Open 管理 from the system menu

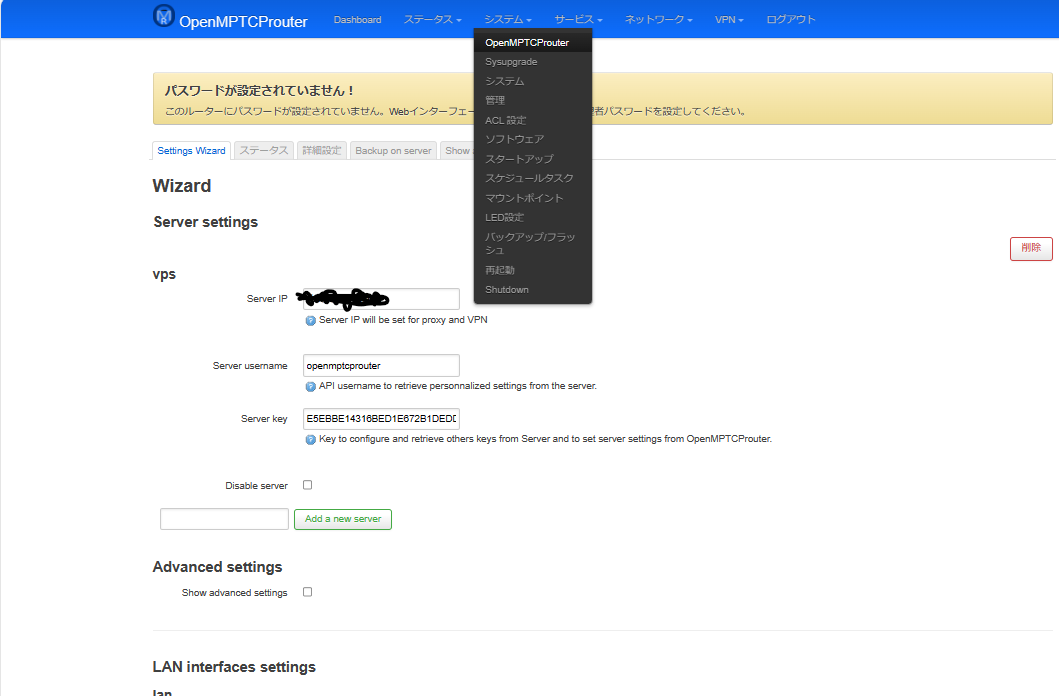point(533,100)
